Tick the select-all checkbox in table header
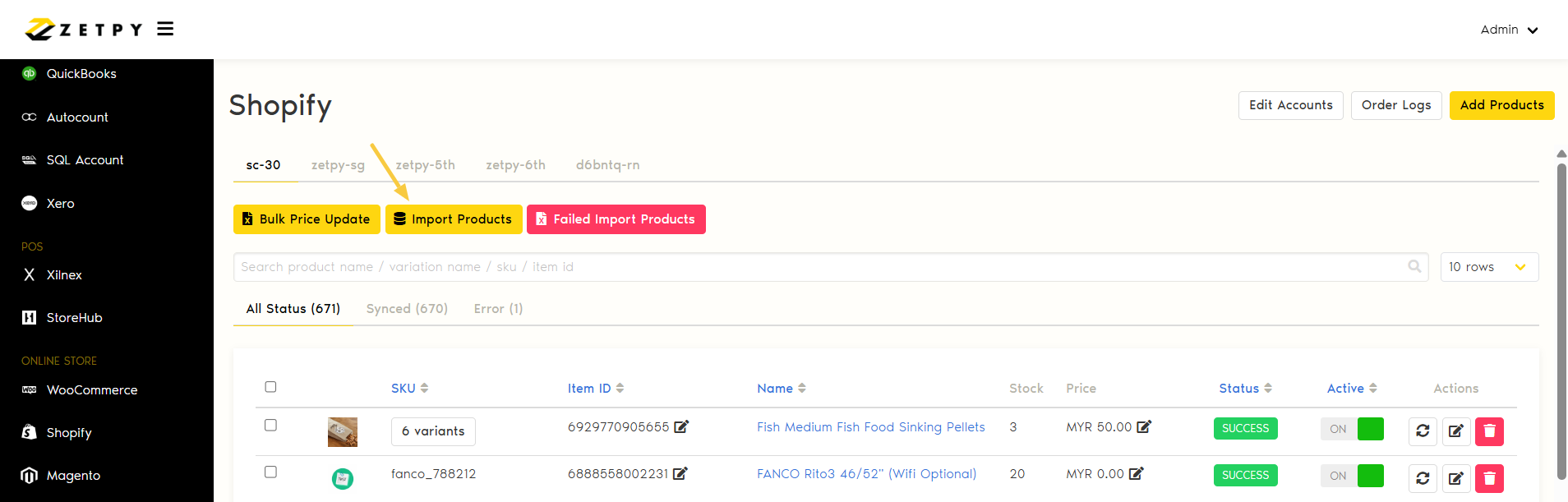Screen dimensions: 1568x502 coord(270,387)
